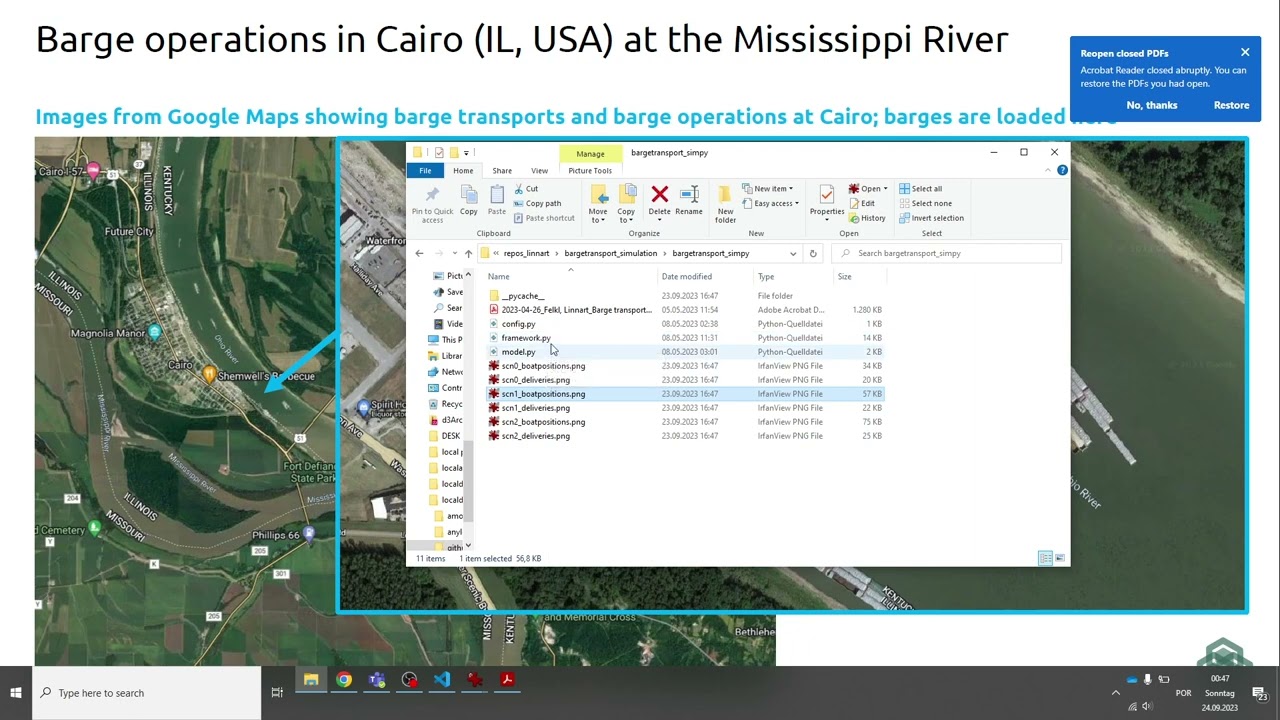The width and height of the screenshot is (1280, 720).
Task: Click Edit in the Open group
Action: tap(861, 203)
